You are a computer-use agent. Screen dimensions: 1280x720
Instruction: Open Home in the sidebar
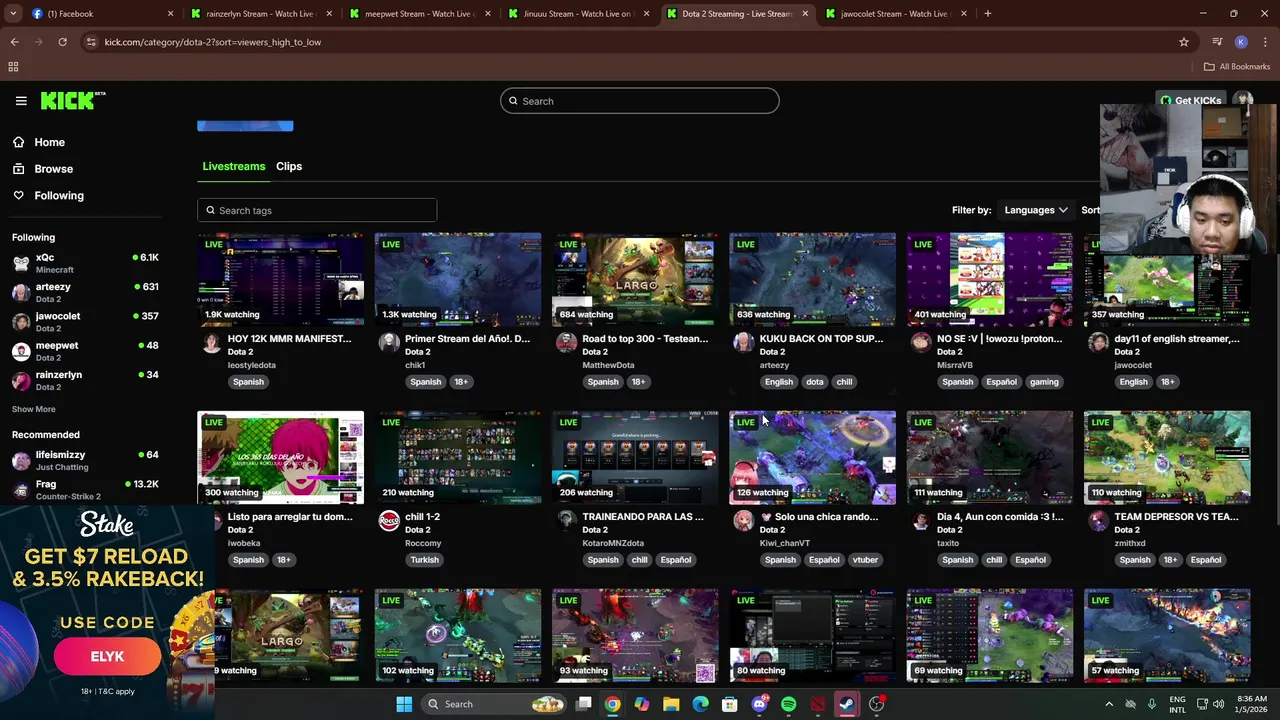pos(49,142)
